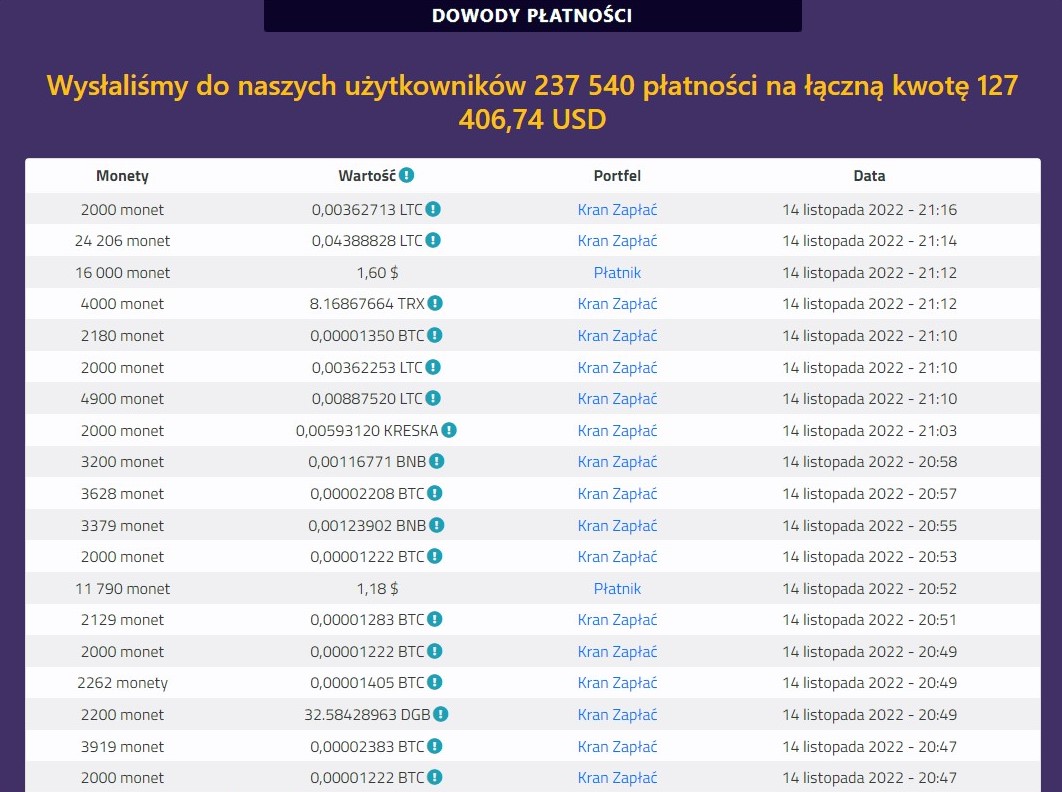Click the yellow payments total headline
The width and height of the screenshot is (1062, 792).
(x=532, y=102)
